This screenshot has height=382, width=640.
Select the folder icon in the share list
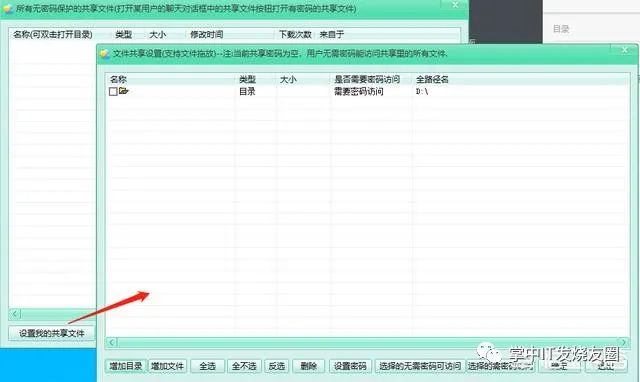click(124, 91)
